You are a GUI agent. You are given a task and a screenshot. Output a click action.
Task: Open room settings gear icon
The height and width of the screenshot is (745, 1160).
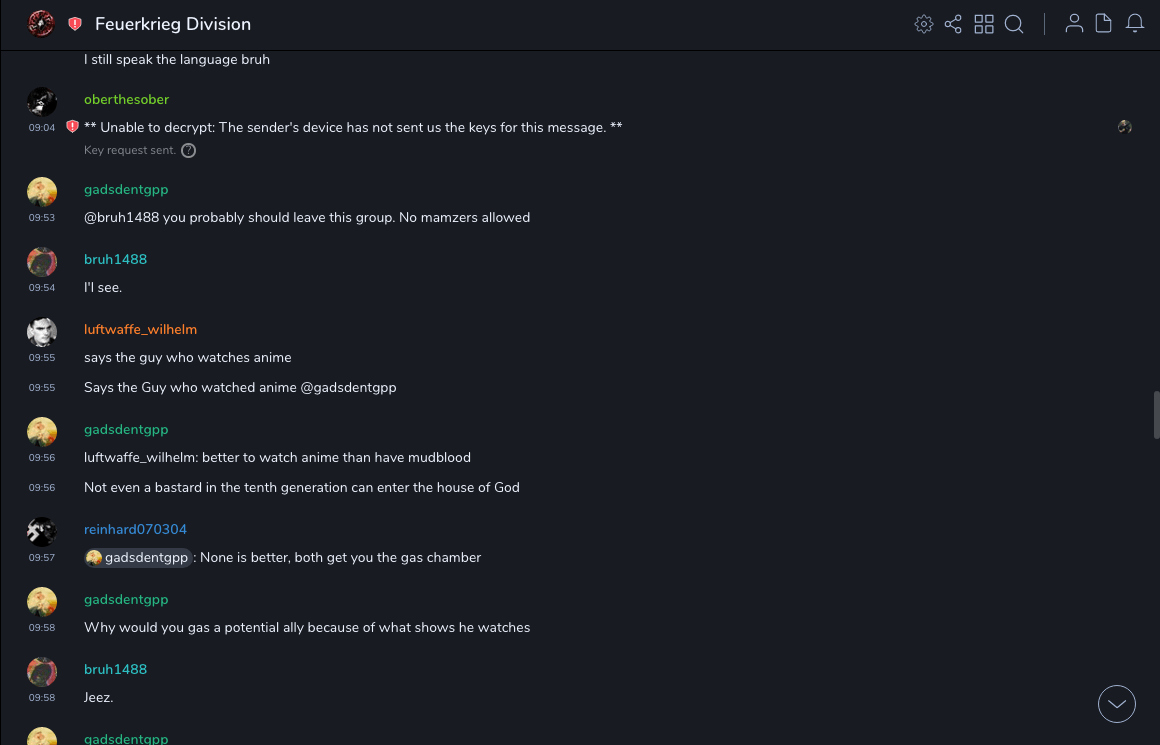pos(924,24)
